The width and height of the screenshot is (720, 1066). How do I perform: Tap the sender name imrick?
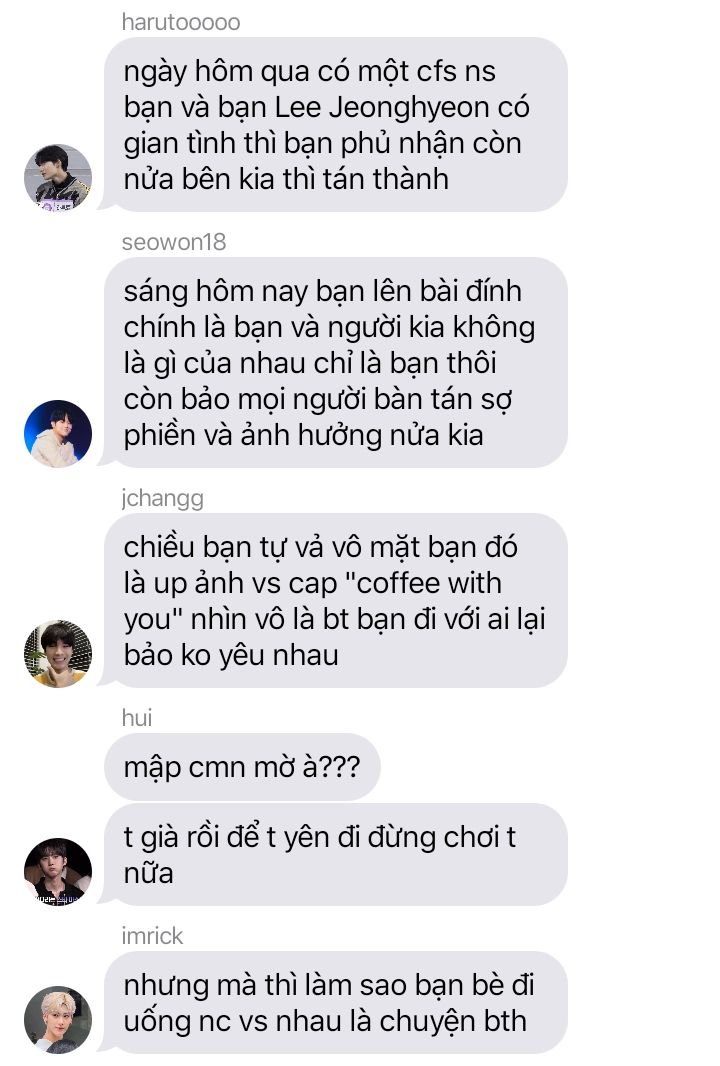152,936
